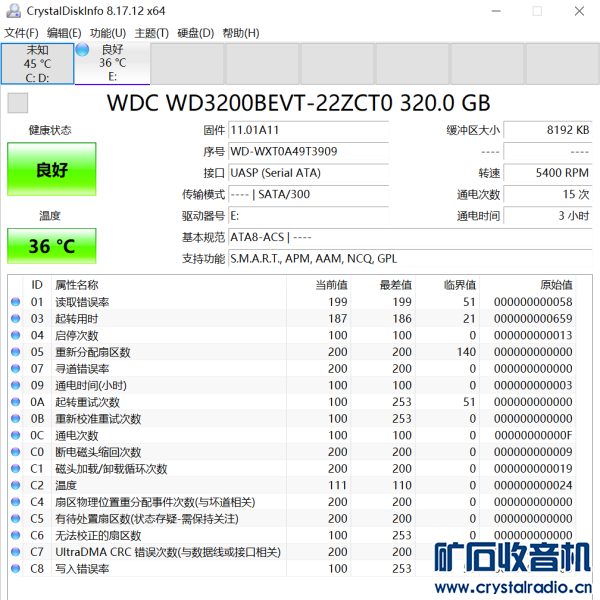The height and width of the screenshot is (600, 600).
Task: Click raw value 000000000058
Action: pos(533,302)
